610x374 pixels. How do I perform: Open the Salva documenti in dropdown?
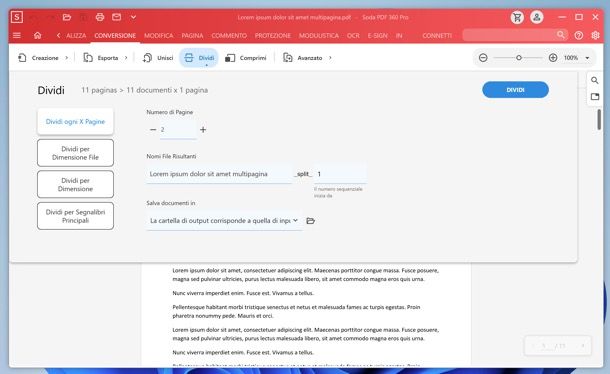pyautogui.click(x=224, y=221)
